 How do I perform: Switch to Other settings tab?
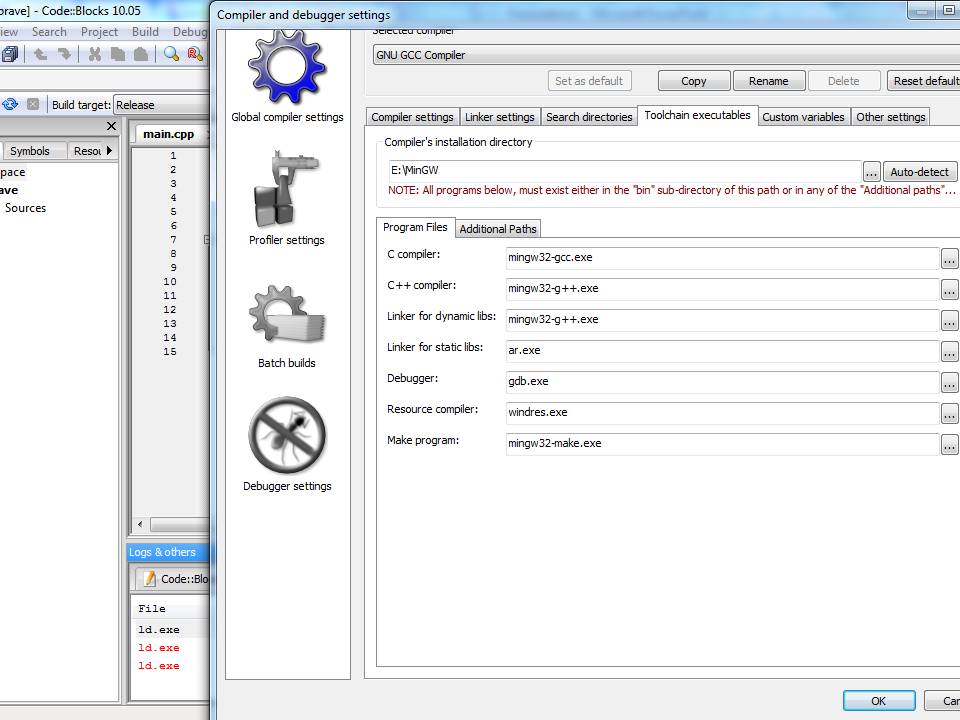[x=891, y=116]
